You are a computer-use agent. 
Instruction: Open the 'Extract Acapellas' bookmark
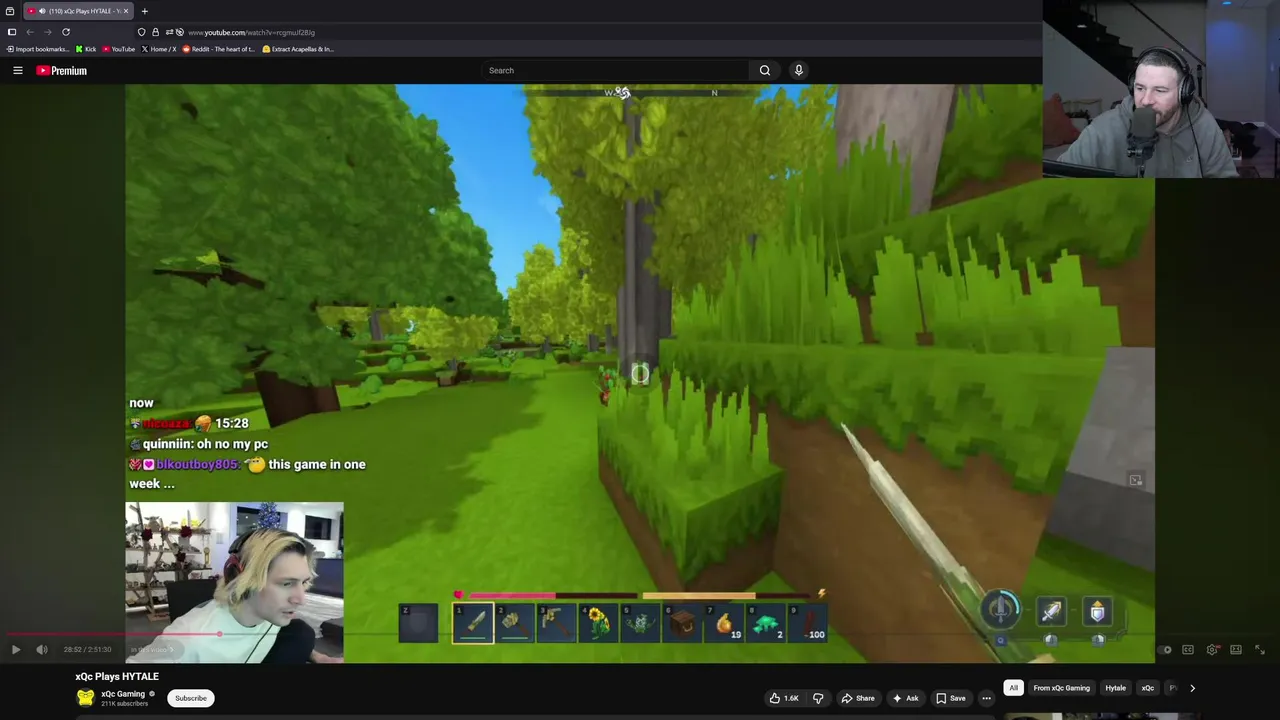pyautogui.click(x=298, y=49)
